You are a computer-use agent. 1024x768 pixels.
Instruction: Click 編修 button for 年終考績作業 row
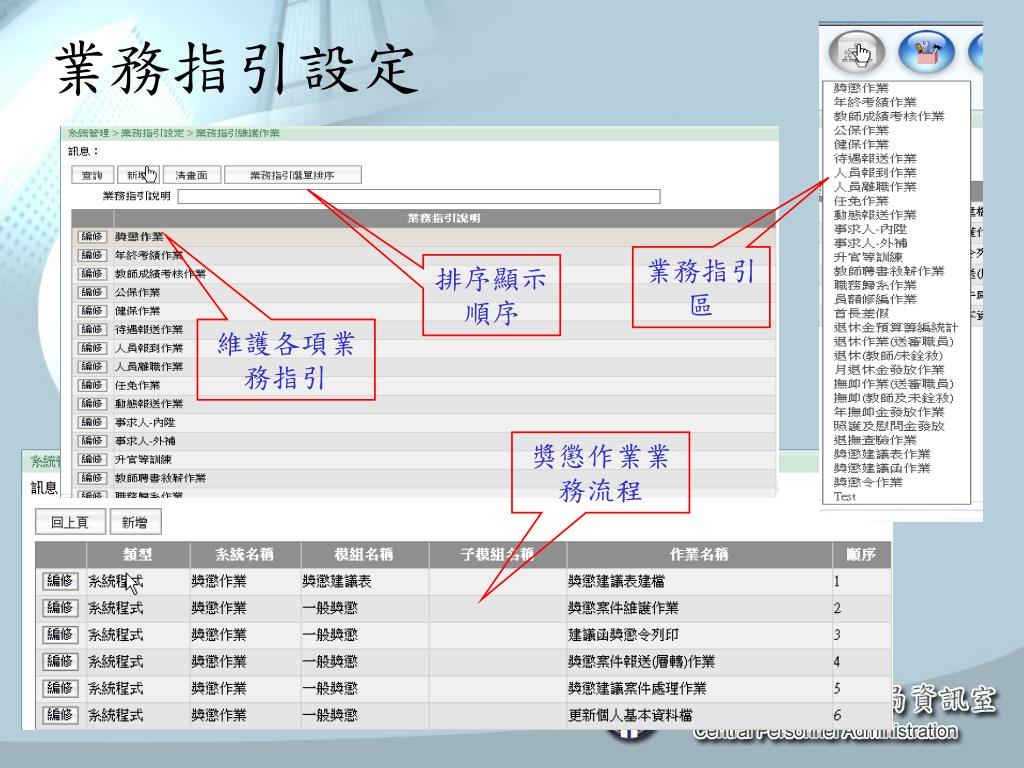(92, 255)
